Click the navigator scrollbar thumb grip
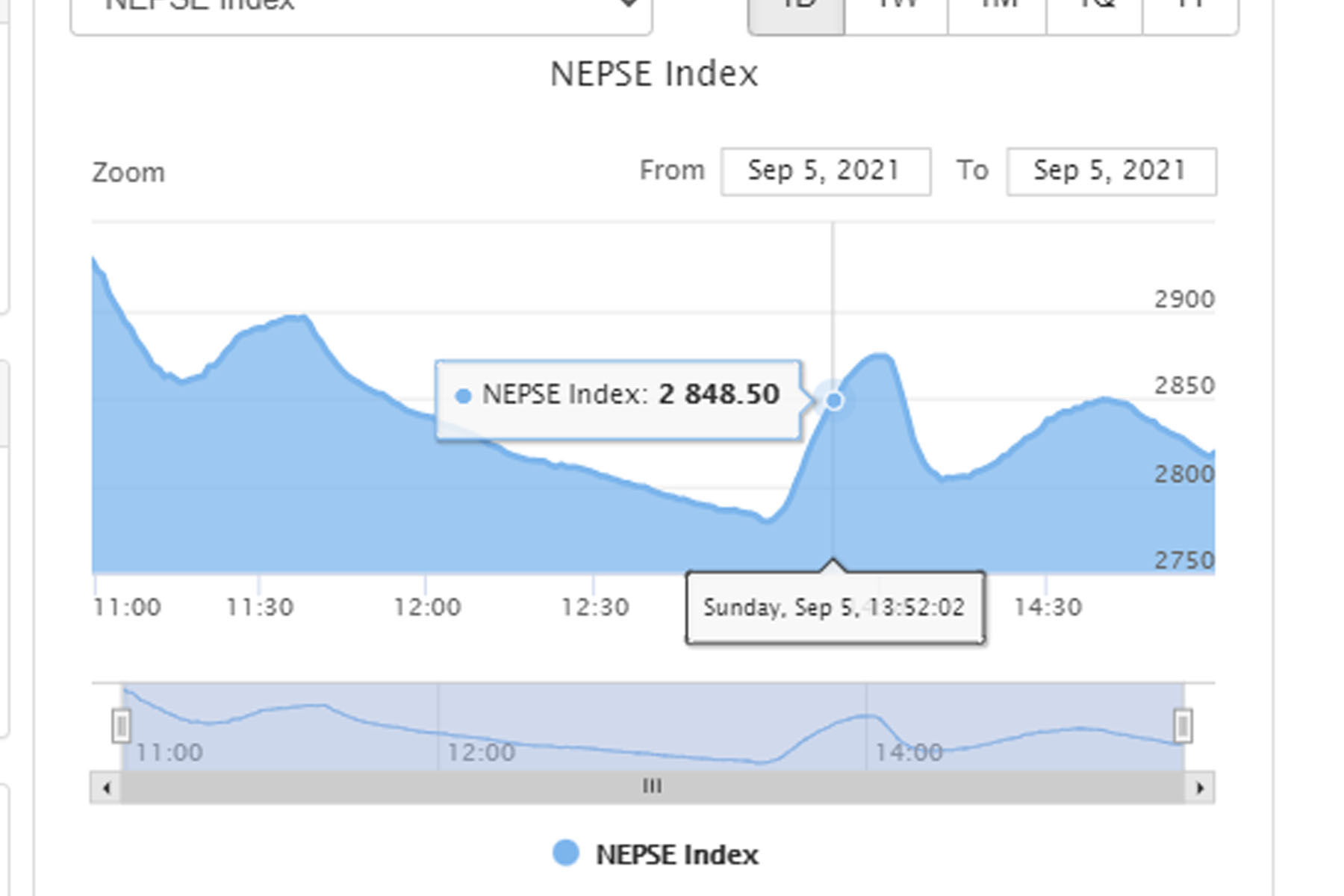Viewport: 1344px width, 896px height. [x=652, y=787]
